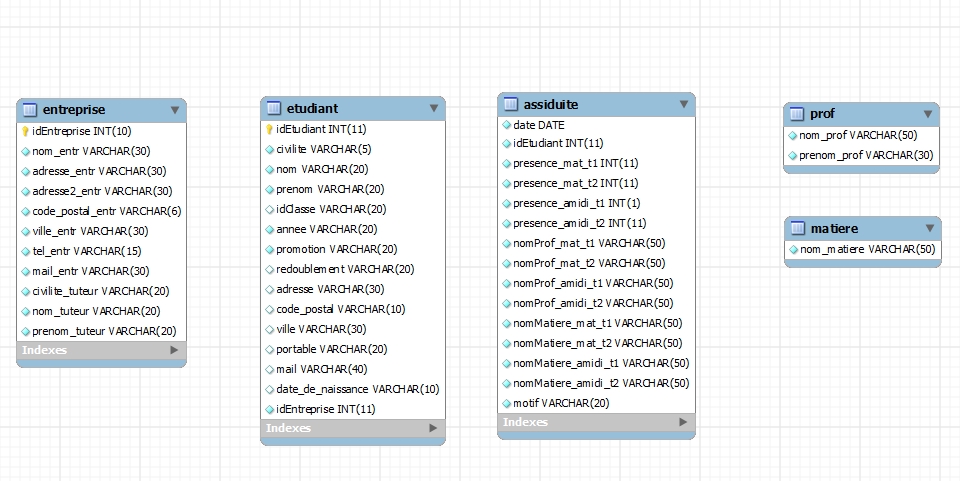Click the hollow diamond beside portable
Viewport: 960px width, 481px height.
[269, 349]
